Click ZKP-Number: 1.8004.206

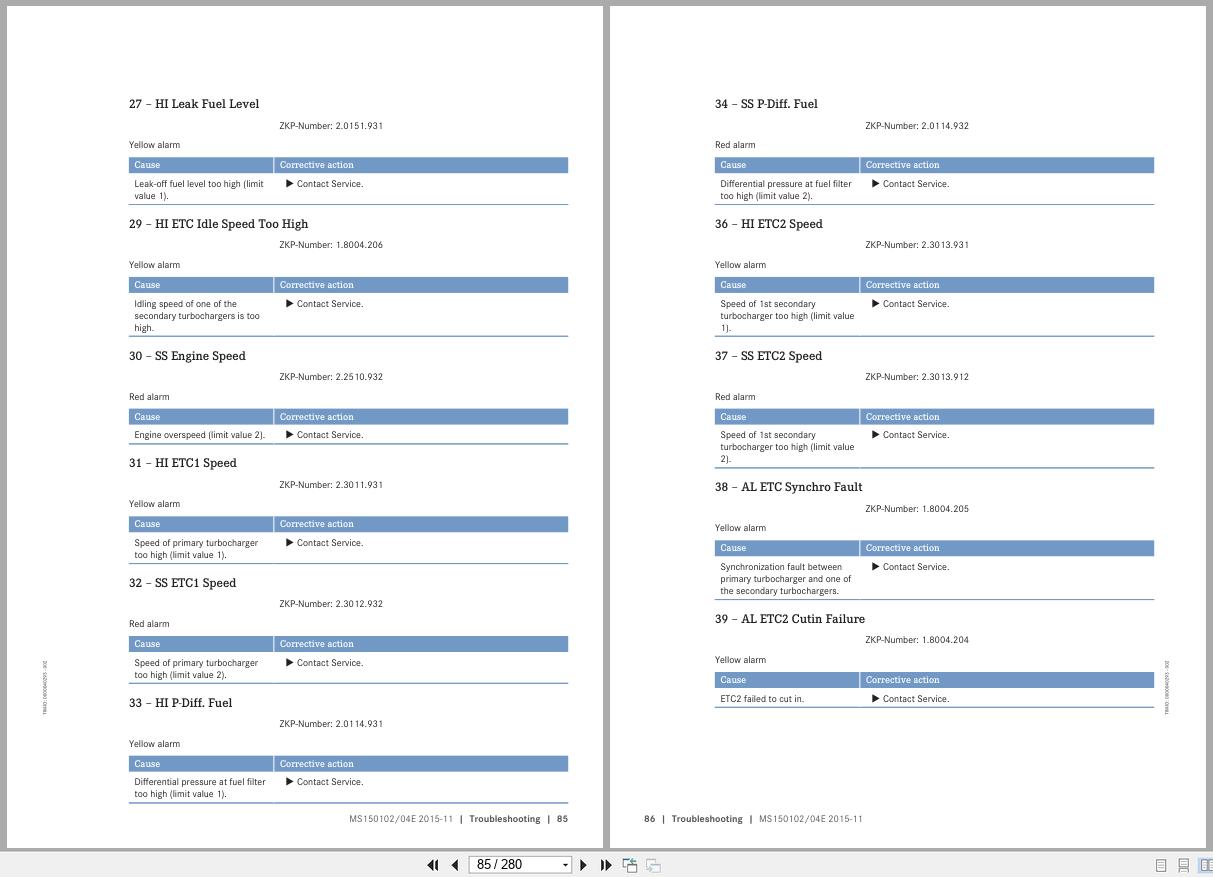click(x=331, y=245)
